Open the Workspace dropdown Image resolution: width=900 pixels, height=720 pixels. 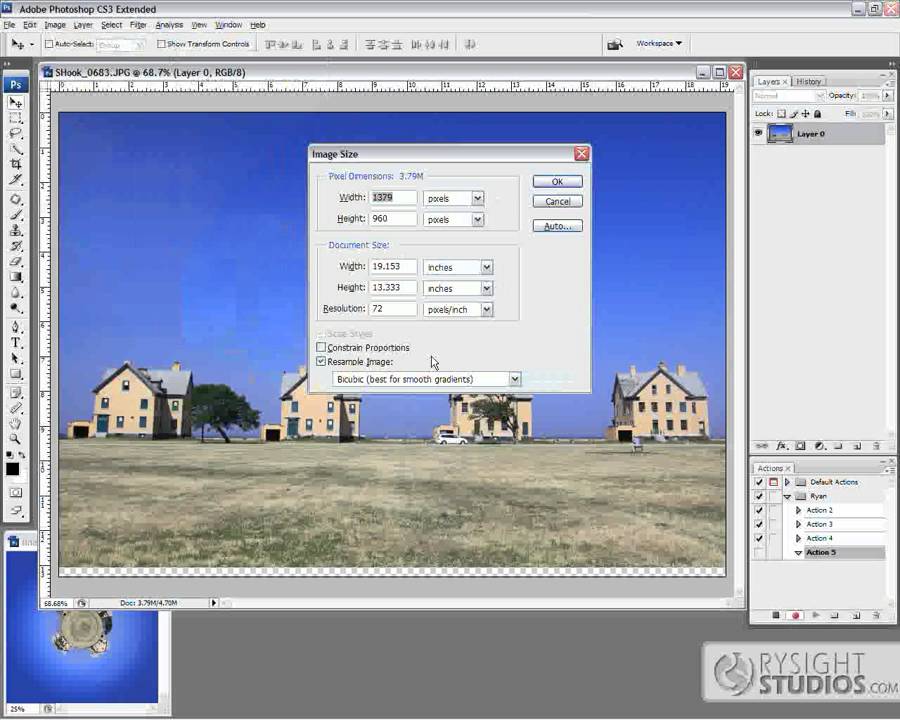659,44
